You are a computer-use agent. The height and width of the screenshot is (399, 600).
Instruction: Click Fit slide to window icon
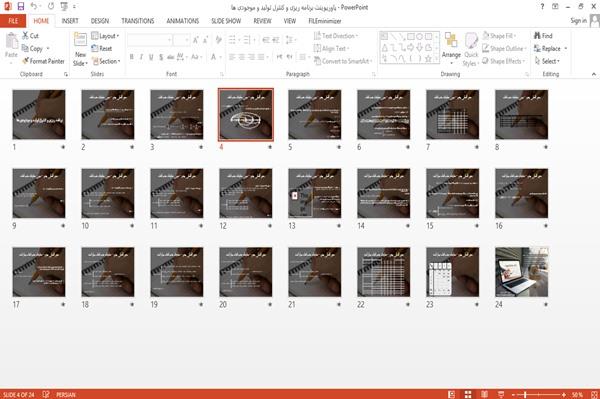pos(594,394)
